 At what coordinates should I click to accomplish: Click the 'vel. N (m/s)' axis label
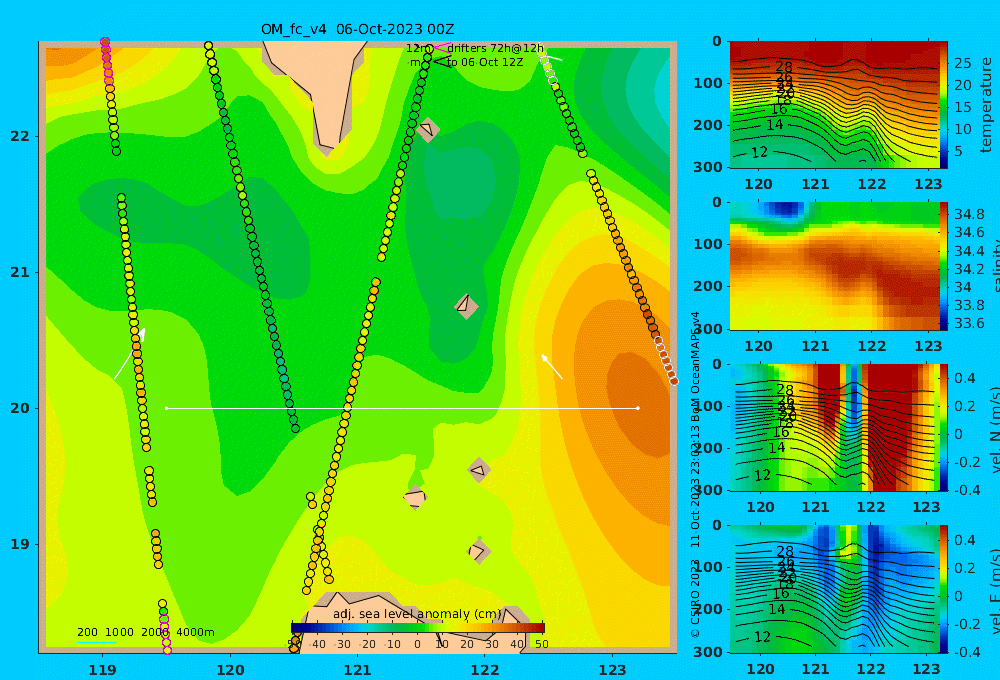tap(995, 429)
